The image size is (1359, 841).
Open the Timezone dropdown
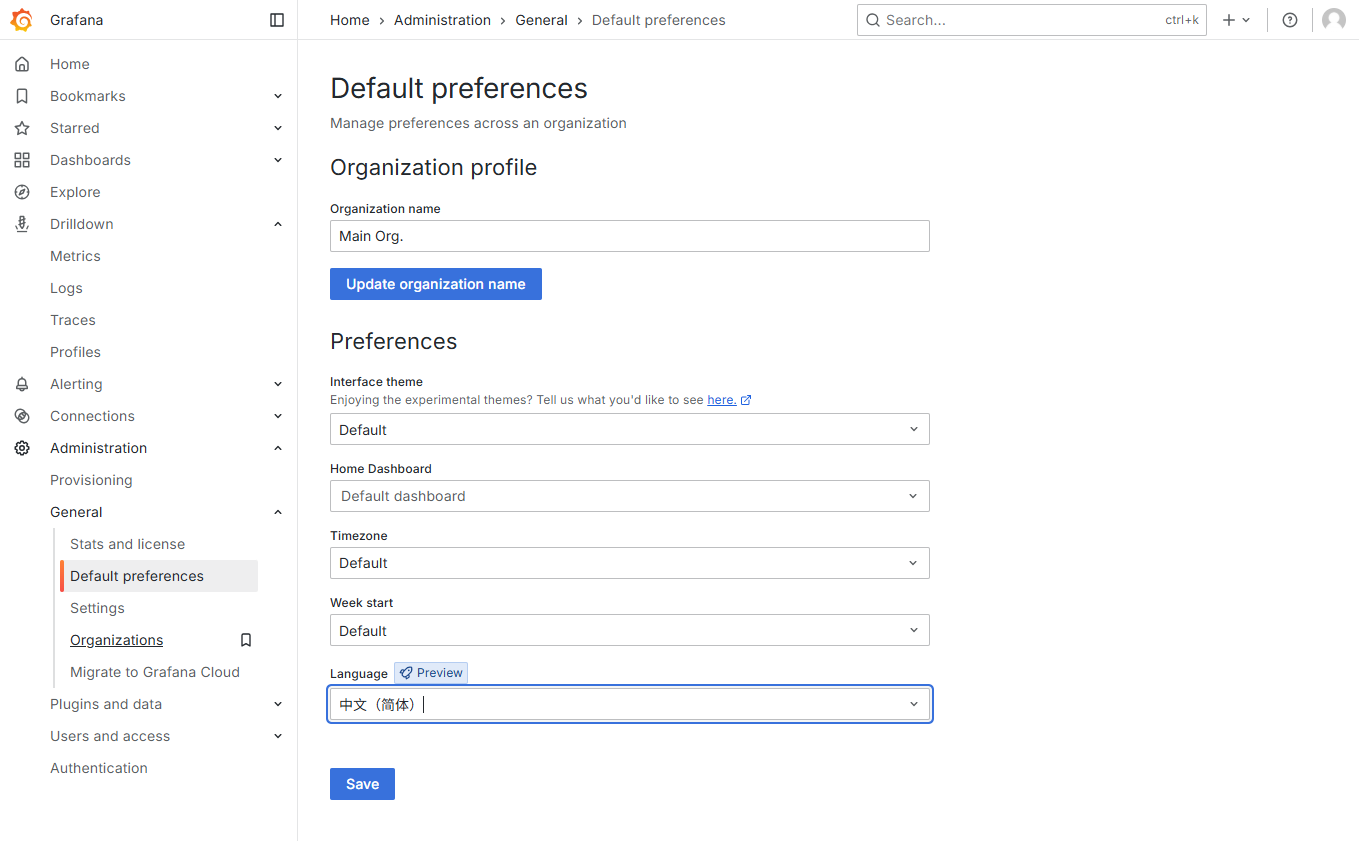pyautogui.click(x=630, y=563)
